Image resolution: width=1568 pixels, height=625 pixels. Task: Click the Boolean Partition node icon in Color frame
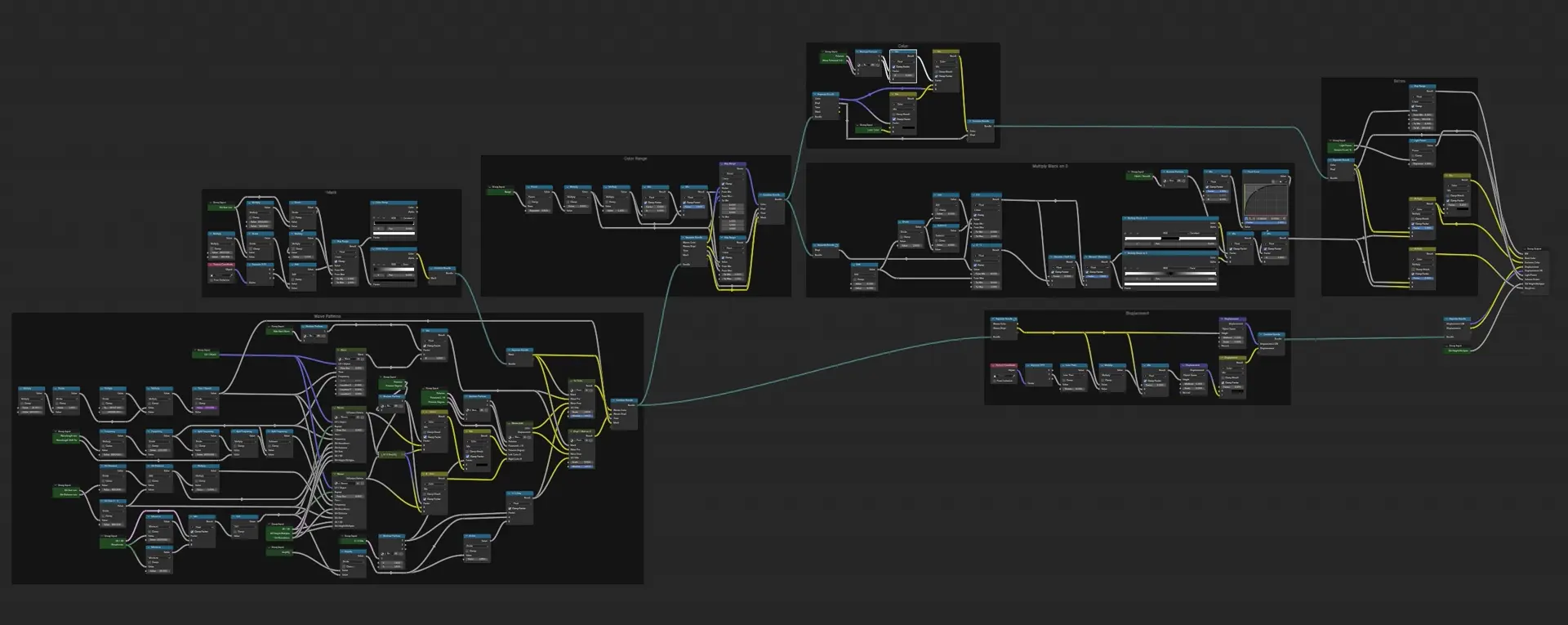[x=857, y=51]
